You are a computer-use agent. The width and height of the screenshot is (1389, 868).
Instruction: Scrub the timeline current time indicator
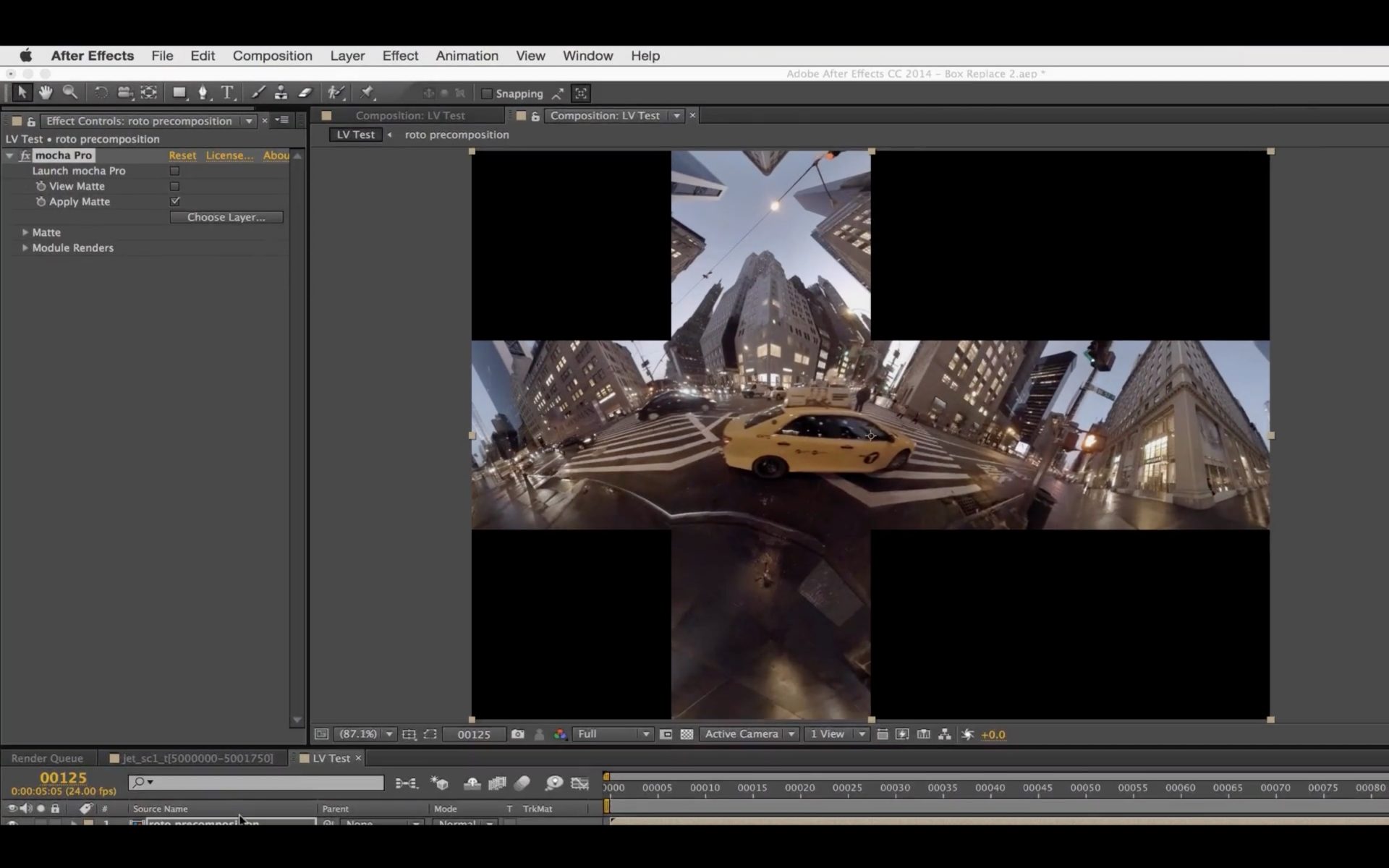pos(608,788)
